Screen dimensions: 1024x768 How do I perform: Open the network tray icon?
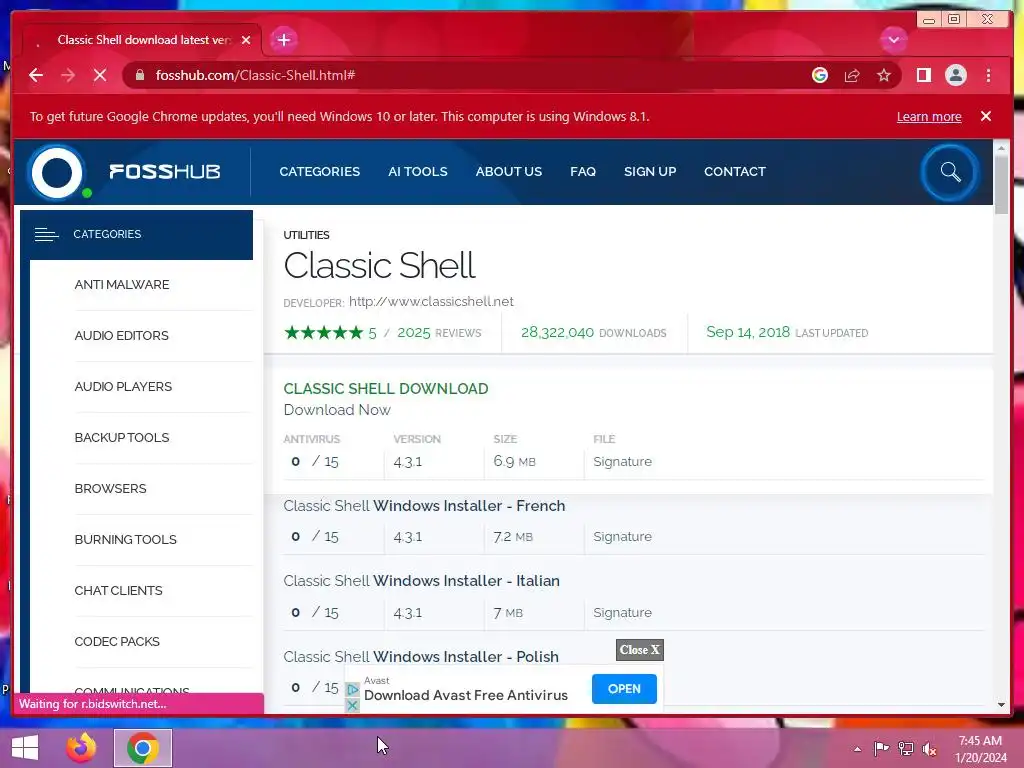(906, 748)
